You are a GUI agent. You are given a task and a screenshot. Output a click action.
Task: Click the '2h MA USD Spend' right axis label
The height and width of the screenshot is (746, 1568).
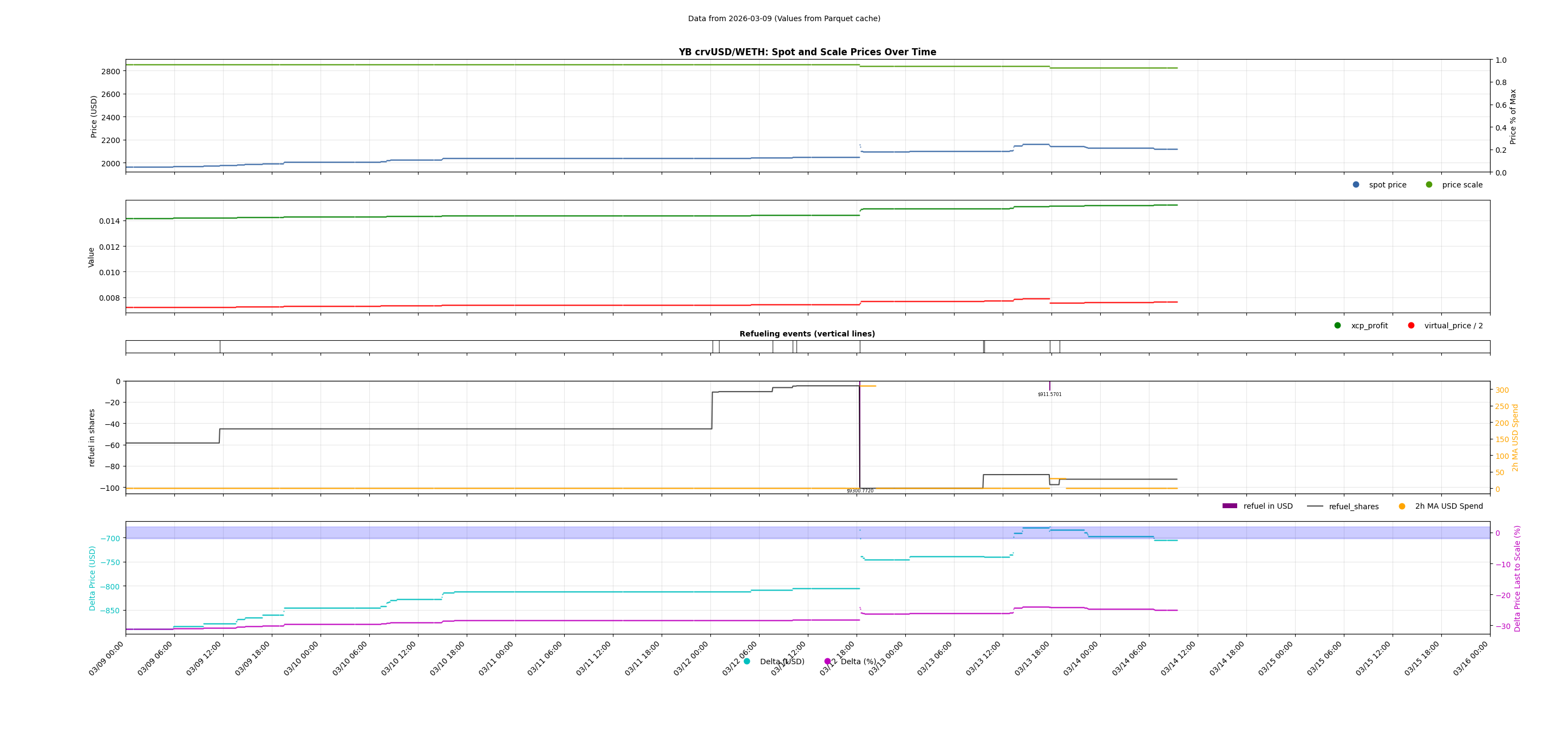click(1515, 437)
